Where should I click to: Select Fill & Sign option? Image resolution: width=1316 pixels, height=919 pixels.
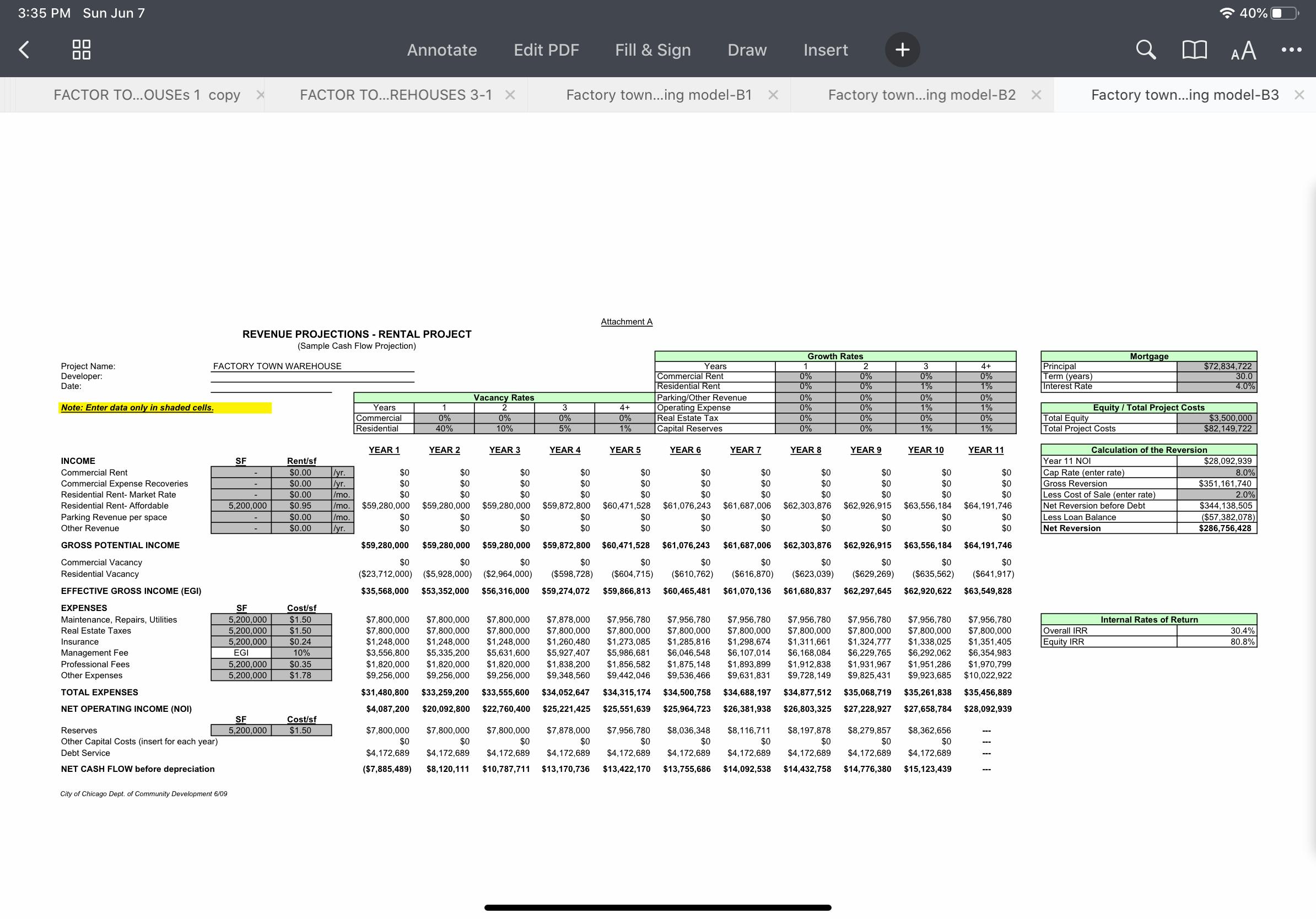point(653,50)
